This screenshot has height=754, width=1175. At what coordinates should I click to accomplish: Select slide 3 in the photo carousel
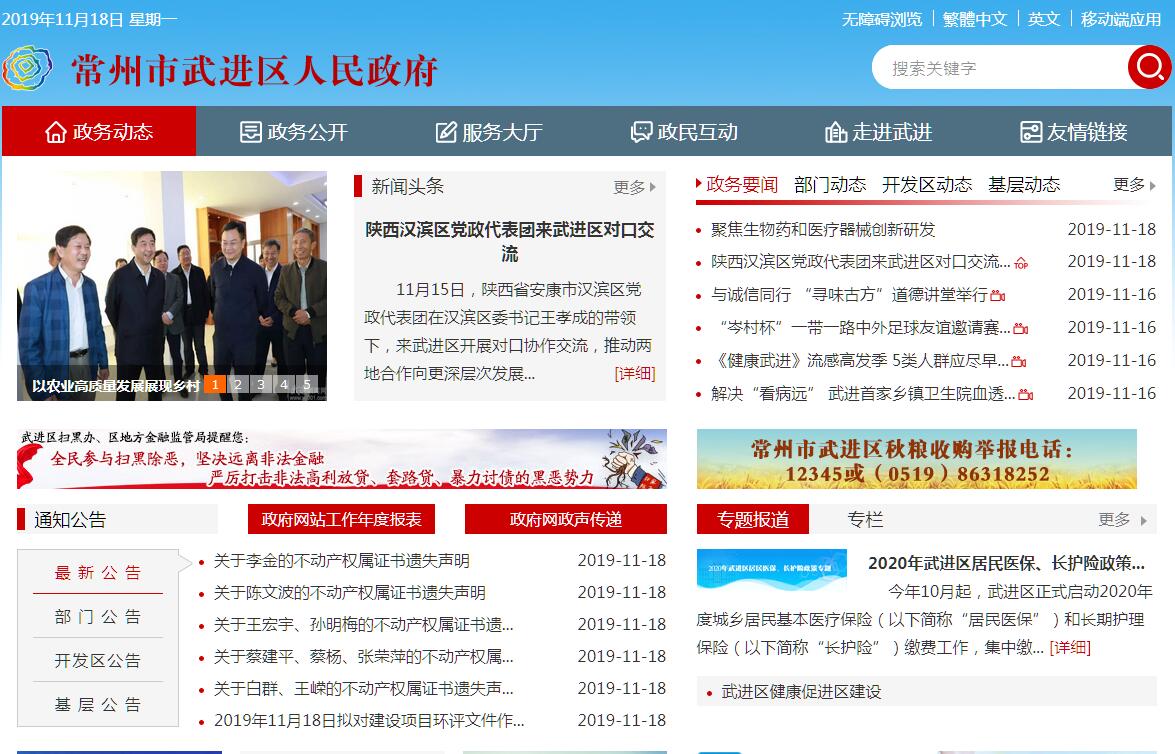(x=261, y=384)
